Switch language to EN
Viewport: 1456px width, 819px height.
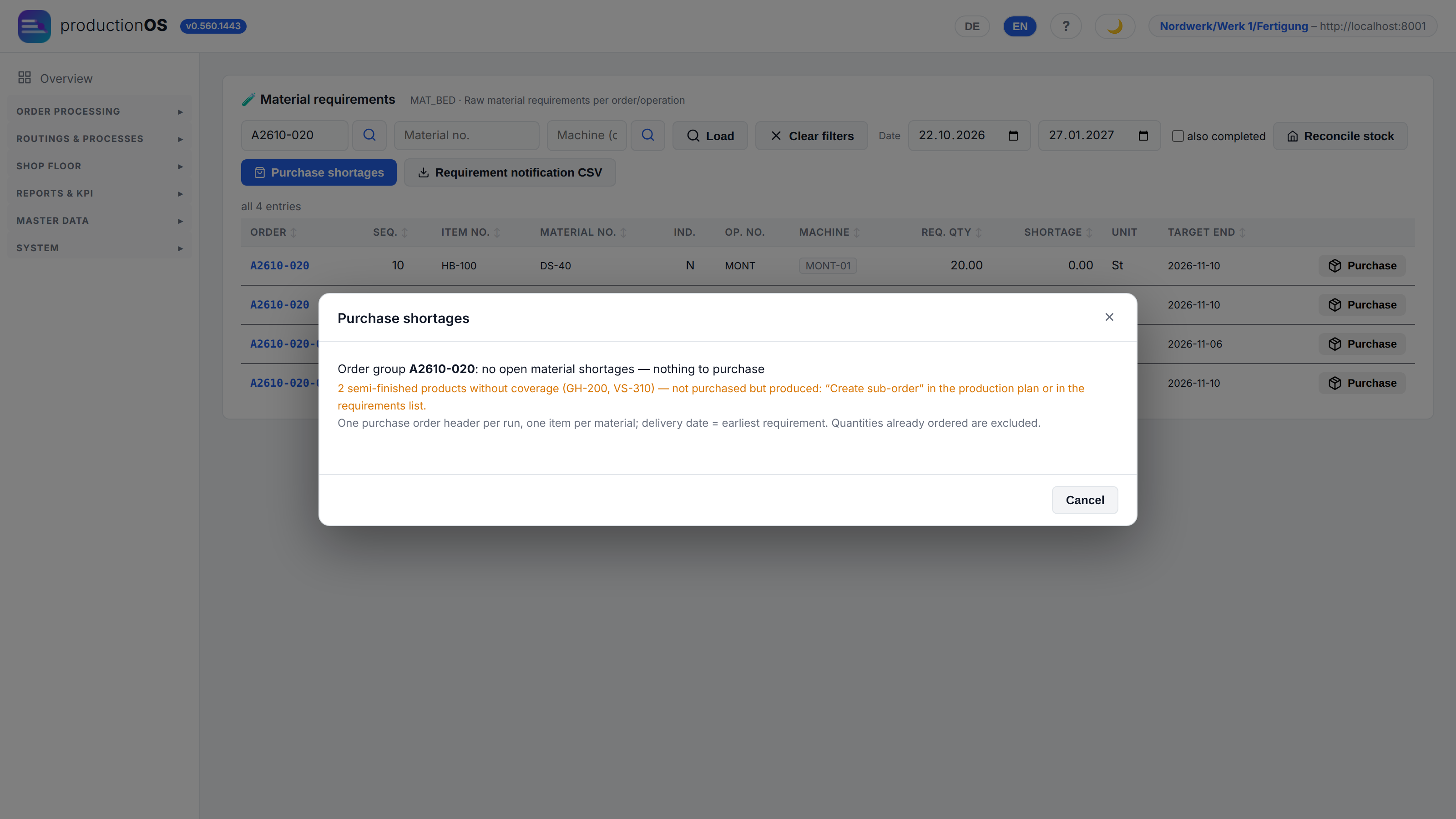1020,26
